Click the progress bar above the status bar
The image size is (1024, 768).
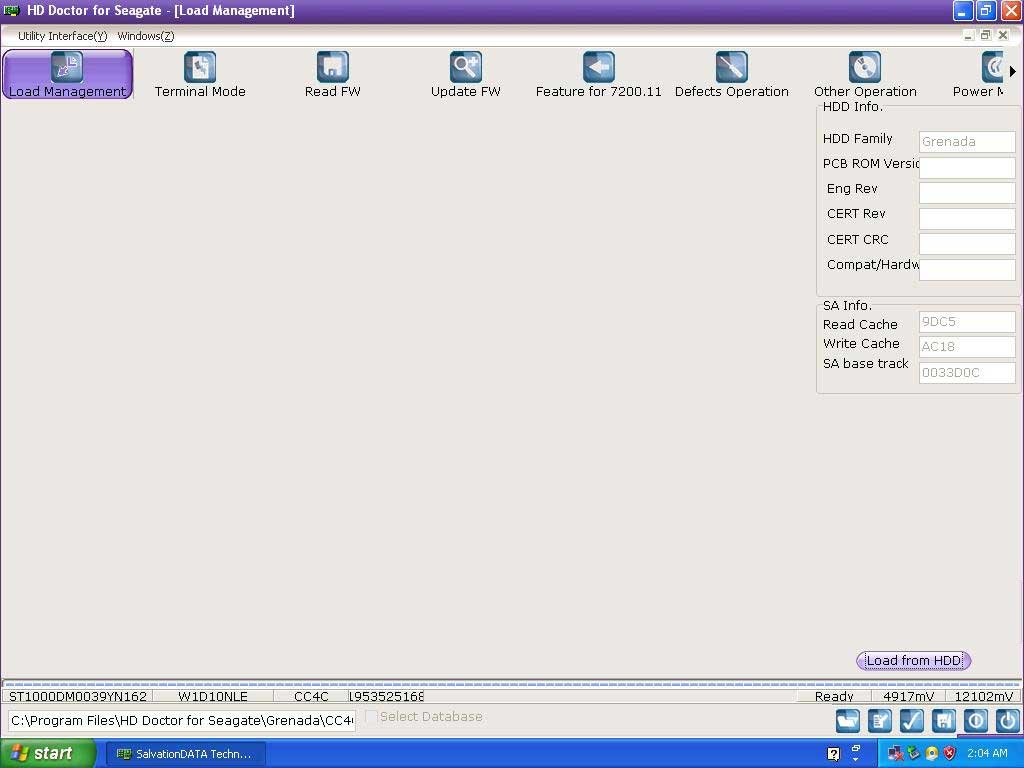coord(511,684)
